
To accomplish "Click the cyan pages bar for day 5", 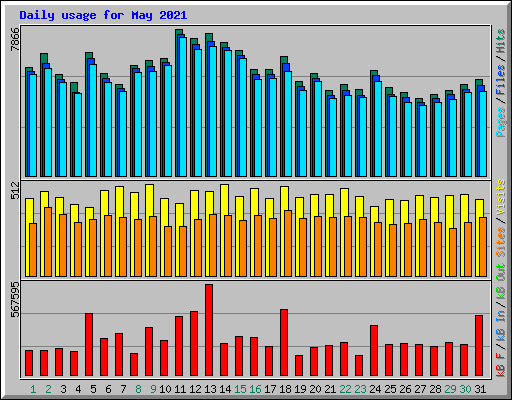I will [93, 120].
